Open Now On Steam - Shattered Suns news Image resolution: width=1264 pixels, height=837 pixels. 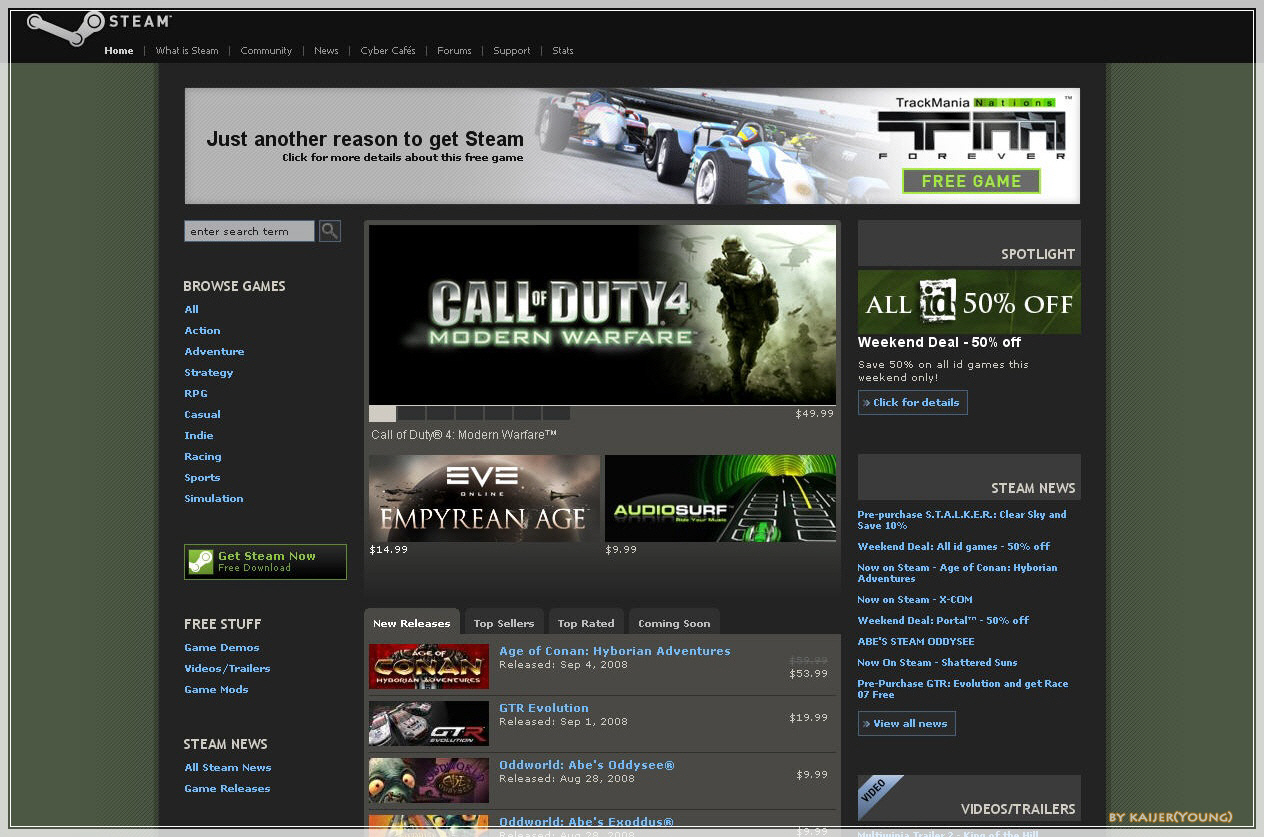[937, 663]
